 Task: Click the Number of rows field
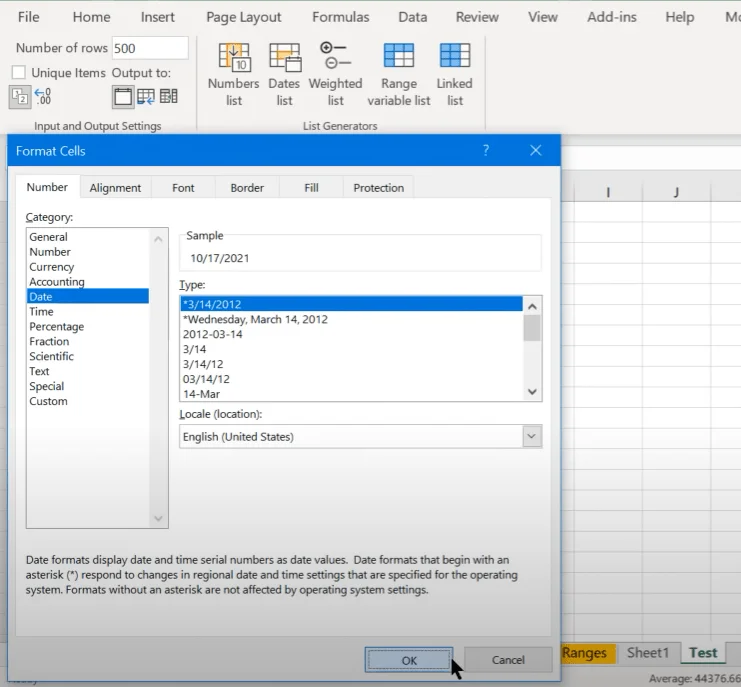pyautogui.click(x=150, y=48)
